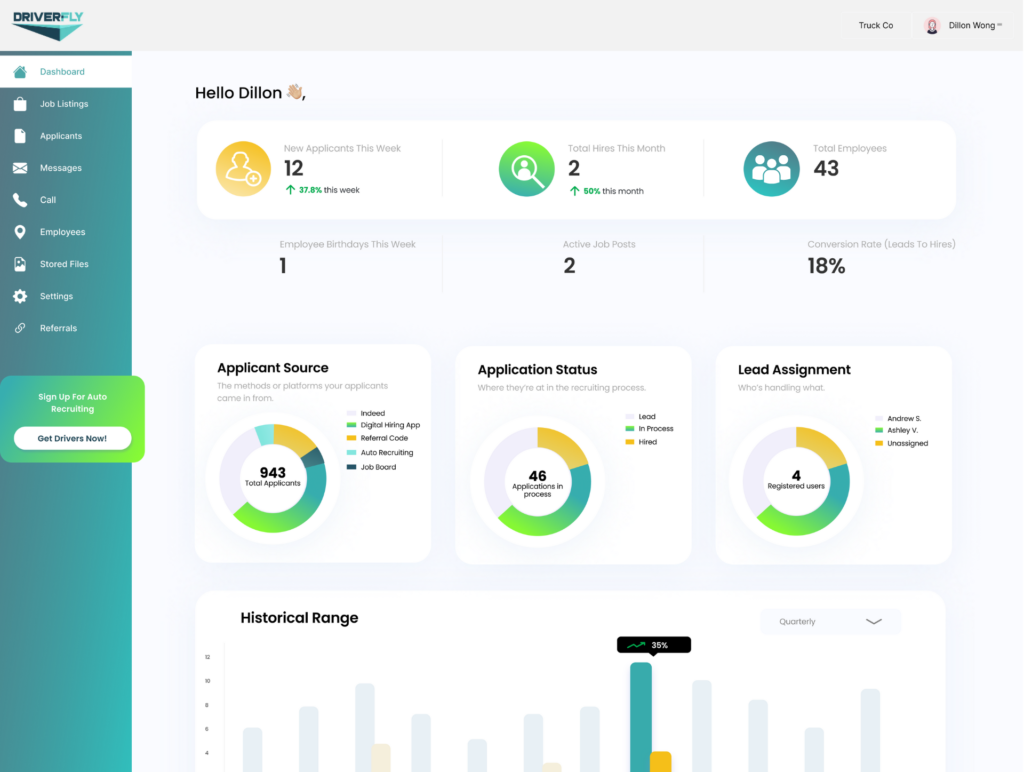Click the Applicants document icon
Viewport: 1024px width, 772px height.
pyautogui.click(x=20, y=136)
